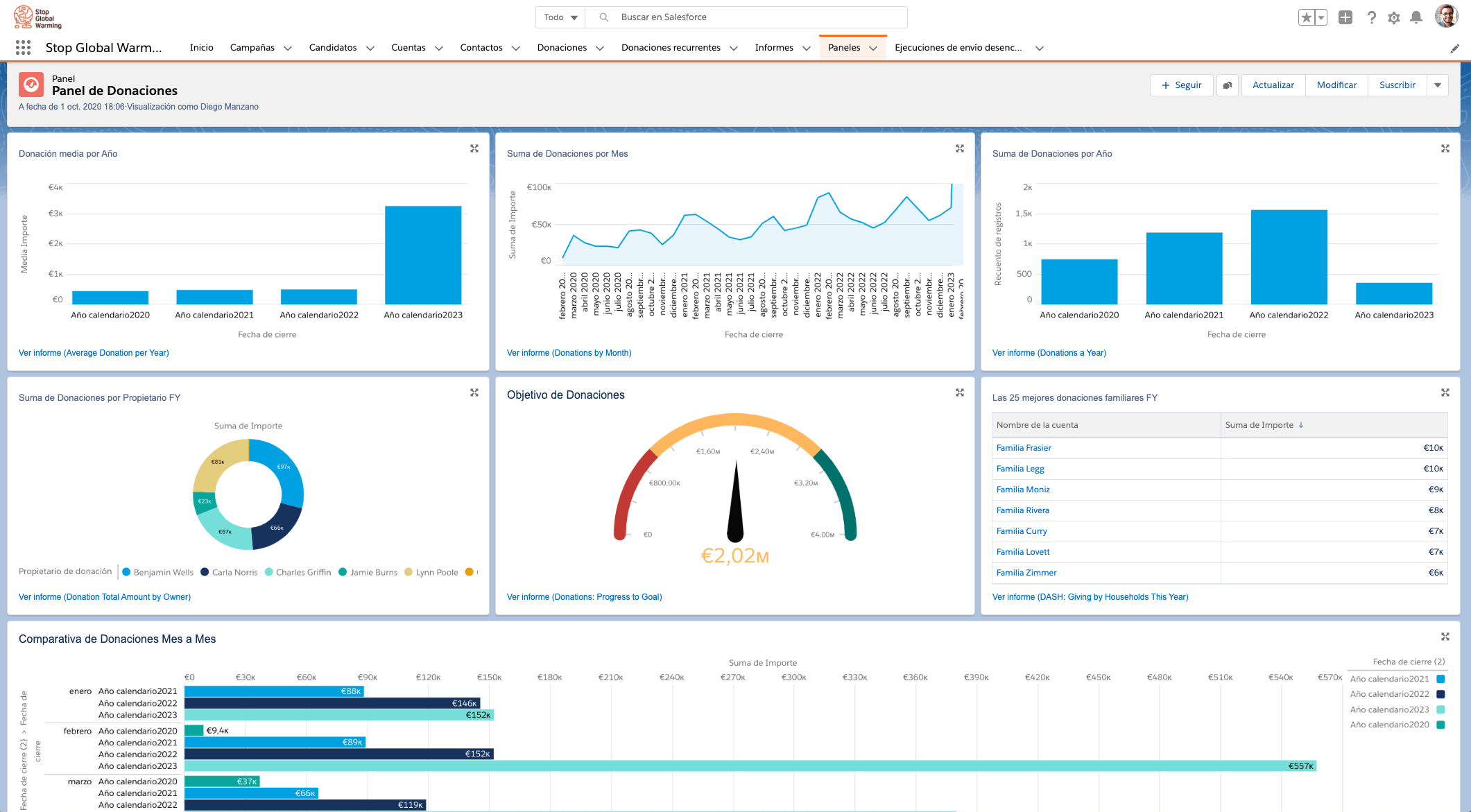Open the Help question mark icon

(x=1371, y=17)
